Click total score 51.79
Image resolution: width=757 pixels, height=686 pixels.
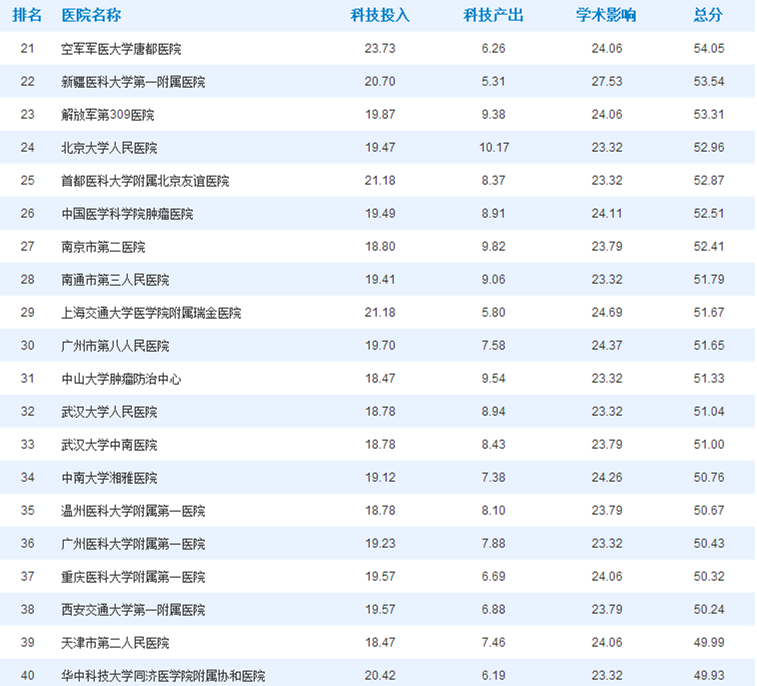click(x=709, y=279)
